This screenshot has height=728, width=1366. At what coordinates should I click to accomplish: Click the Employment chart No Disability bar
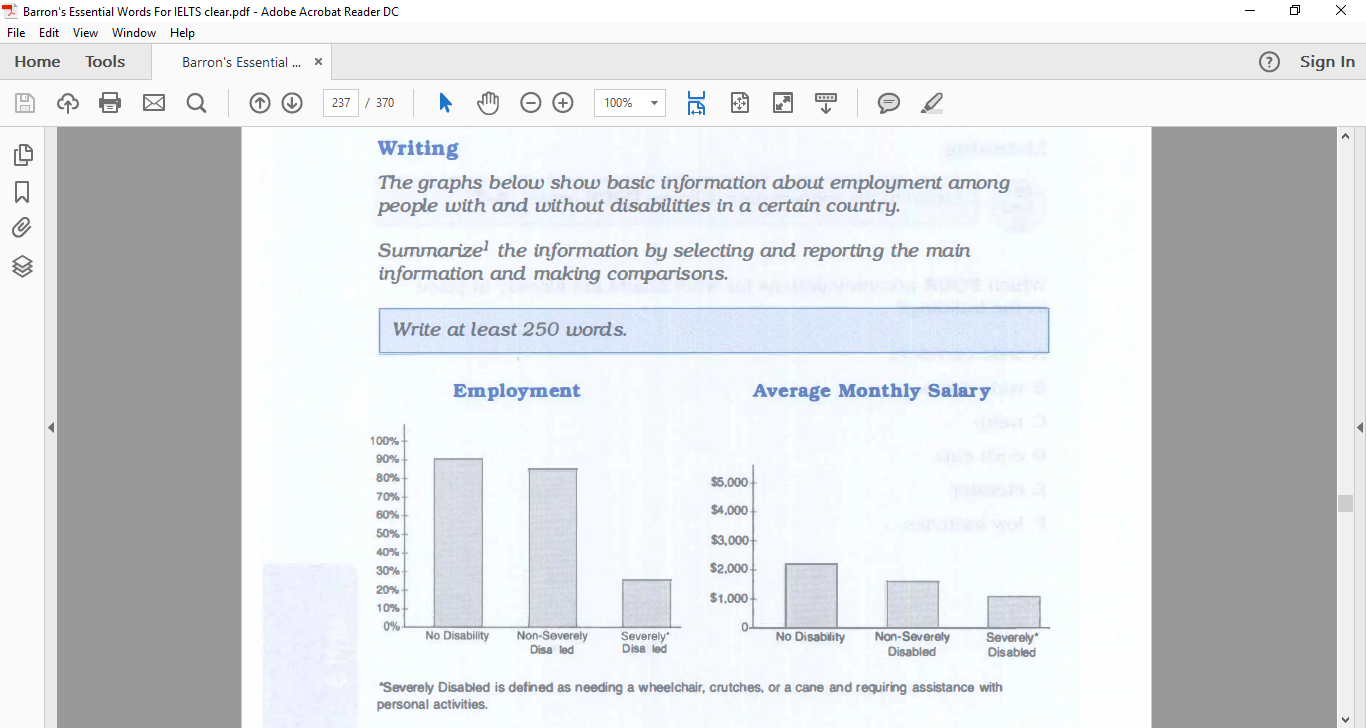pos(458,542)
